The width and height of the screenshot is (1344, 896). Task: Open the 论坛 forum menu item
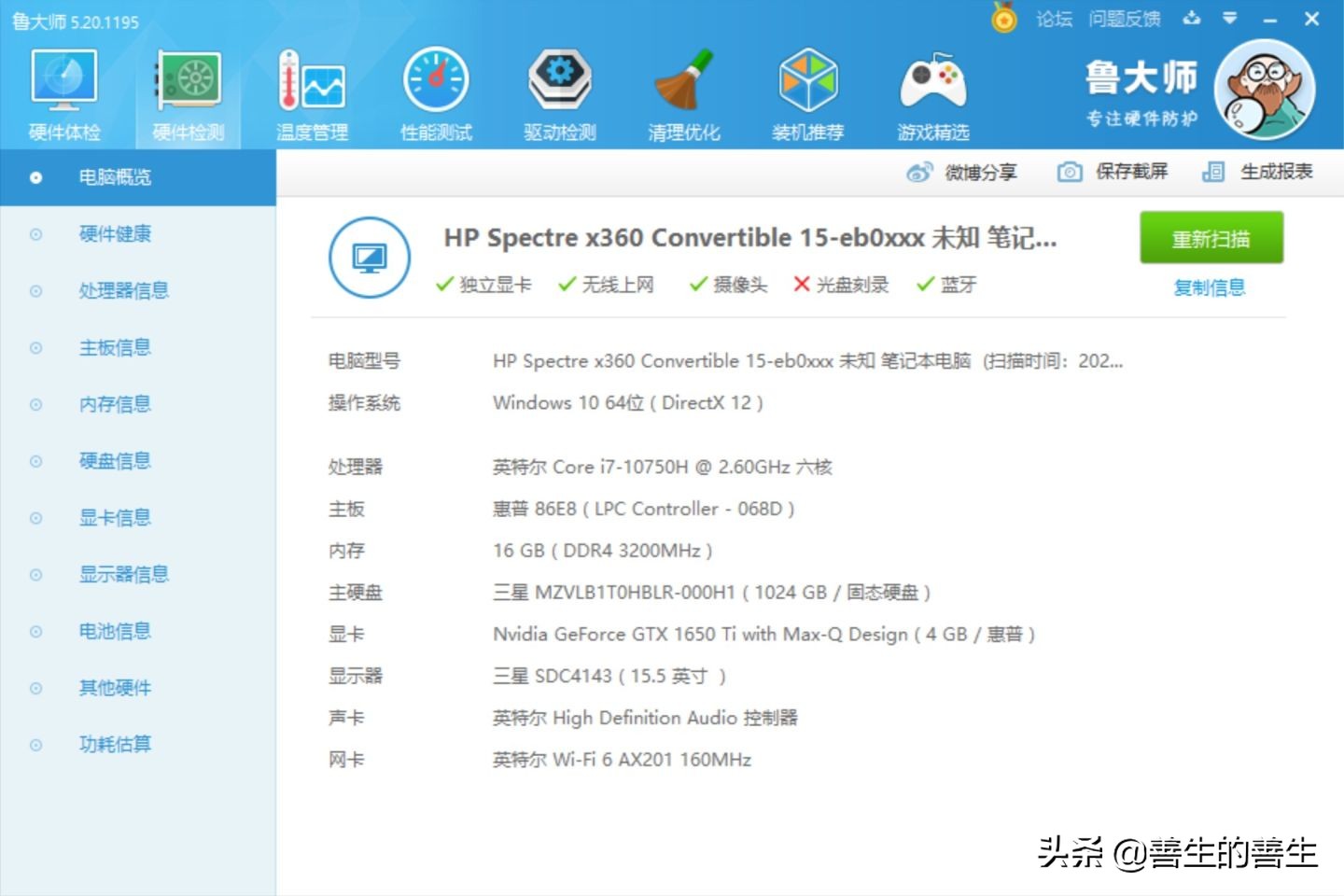point(1056,19)
